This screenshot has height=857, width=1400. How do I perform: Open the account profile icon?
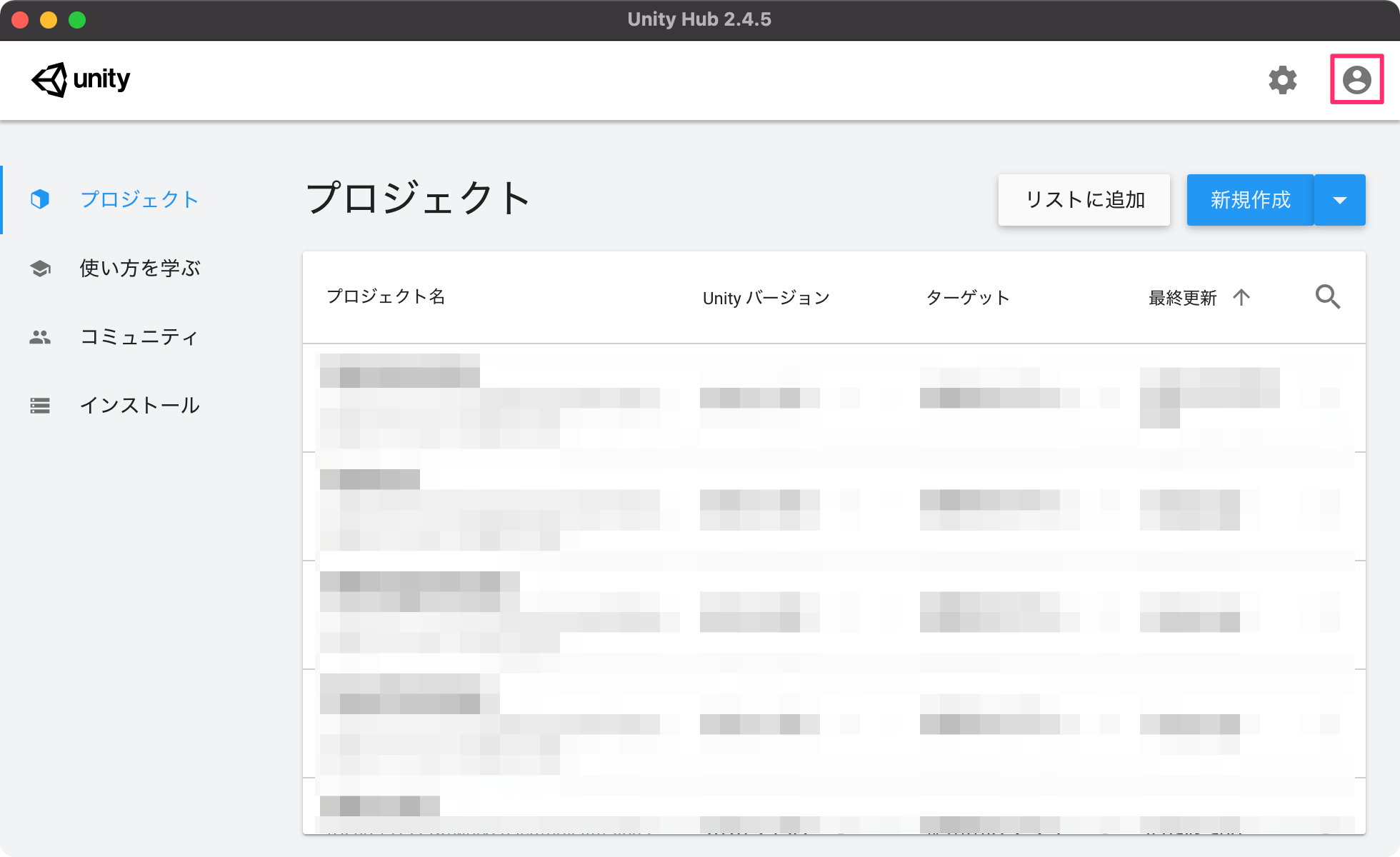point(1356,79)
